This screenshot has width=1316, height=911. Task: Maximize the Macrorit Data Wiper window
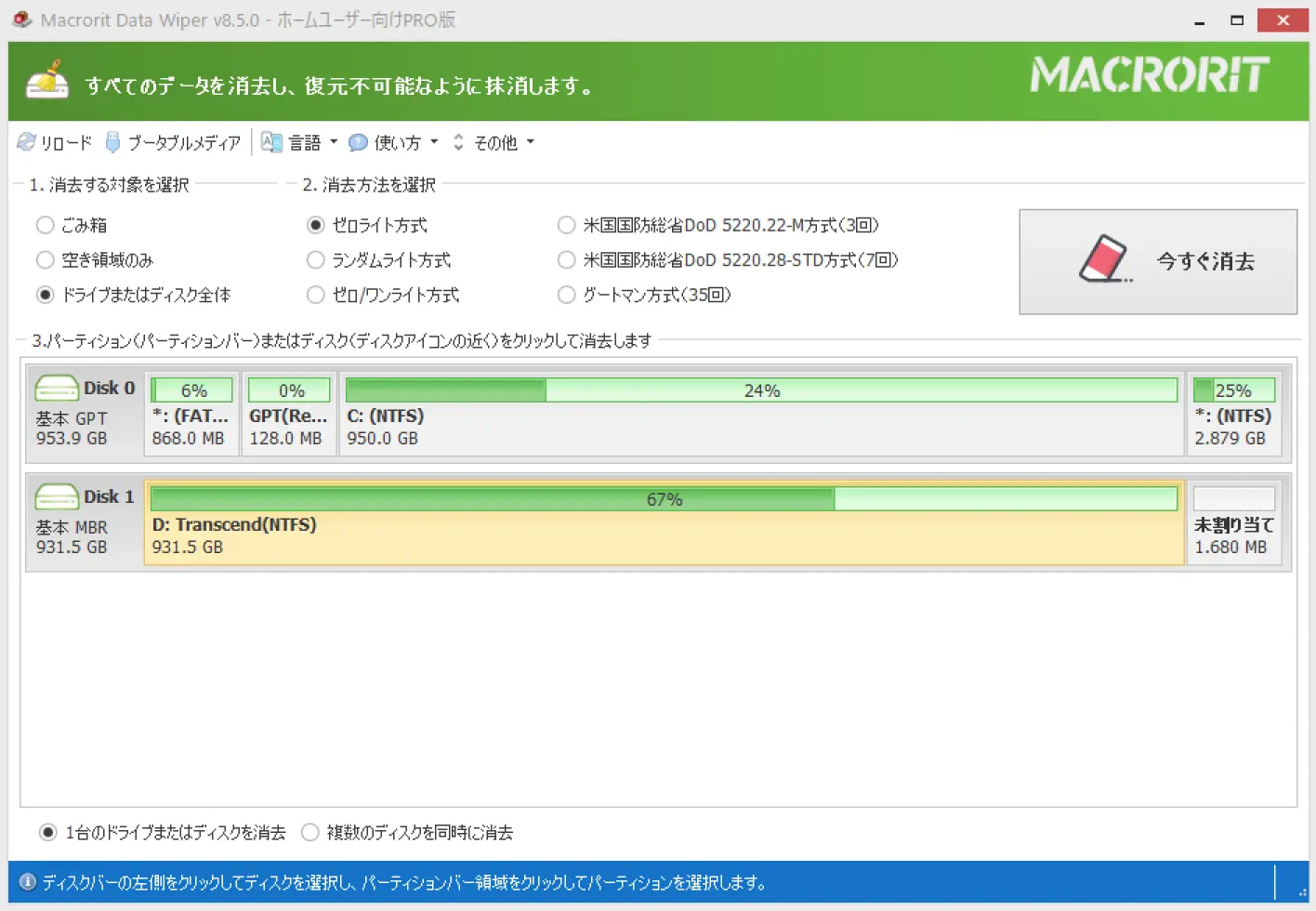[x=1237, y=20]
